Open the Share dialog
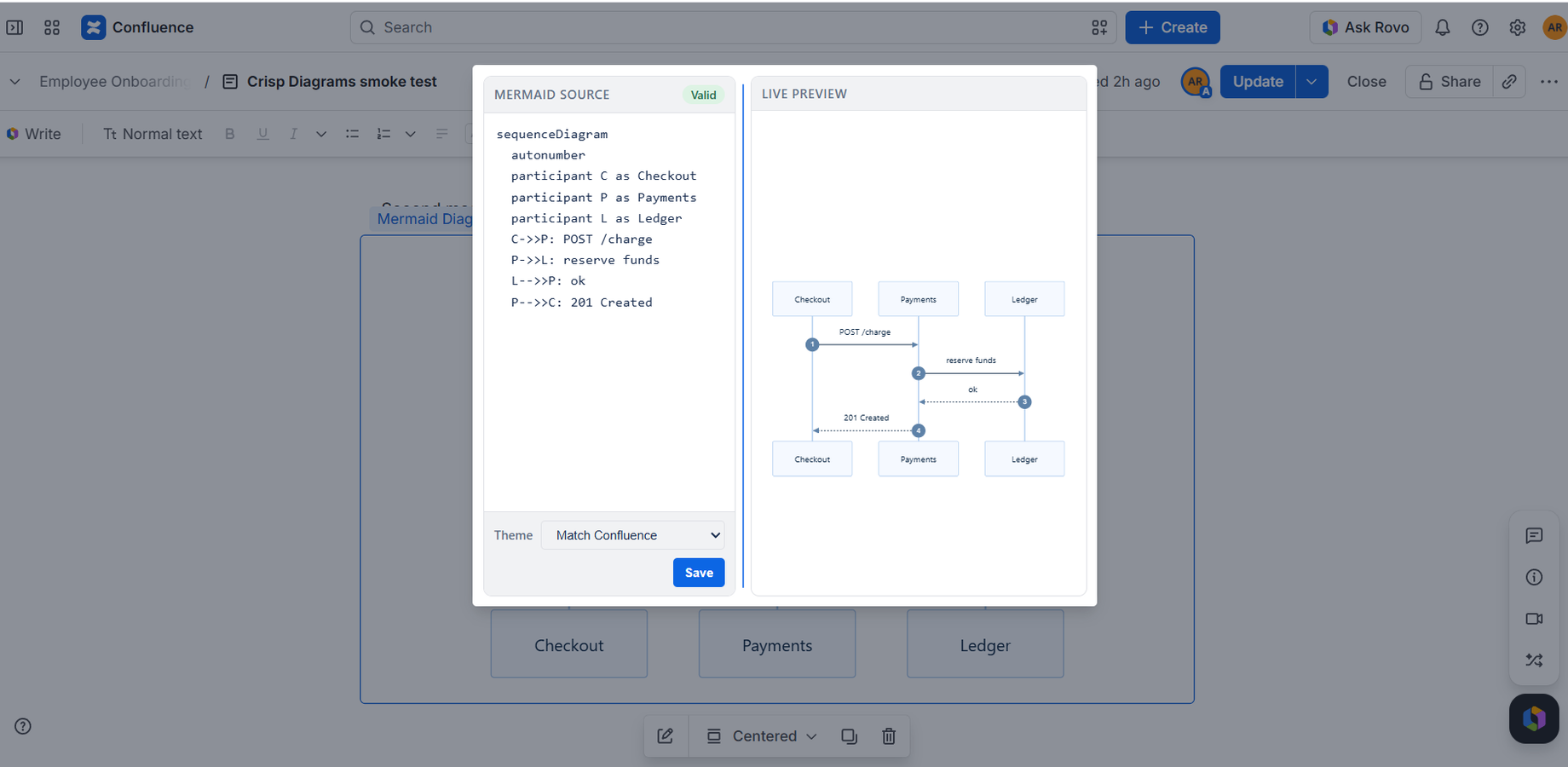Screen dimensions: 1568x767 (1449, 82)
